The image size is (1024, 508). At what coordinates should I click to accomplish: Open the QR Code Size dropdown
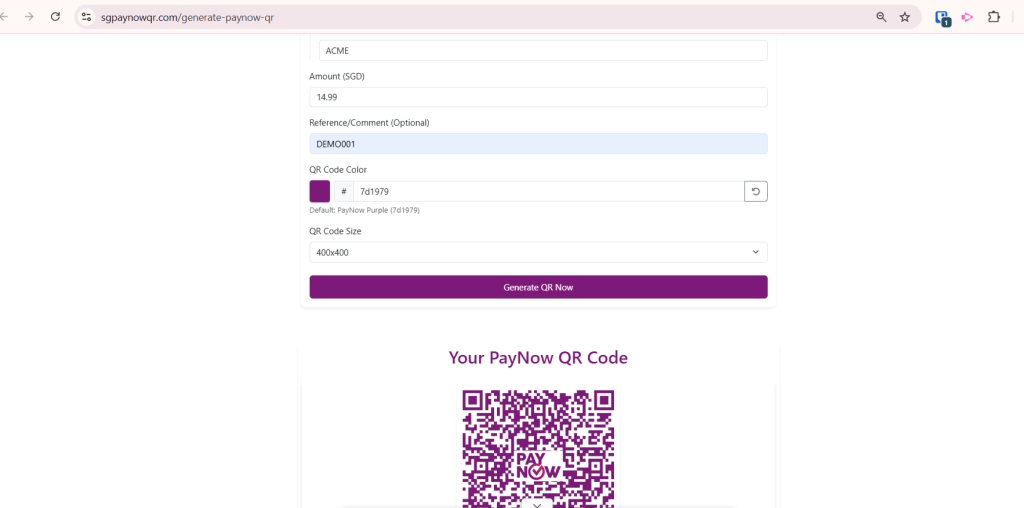pyautogui.click(x=538, y=252)
